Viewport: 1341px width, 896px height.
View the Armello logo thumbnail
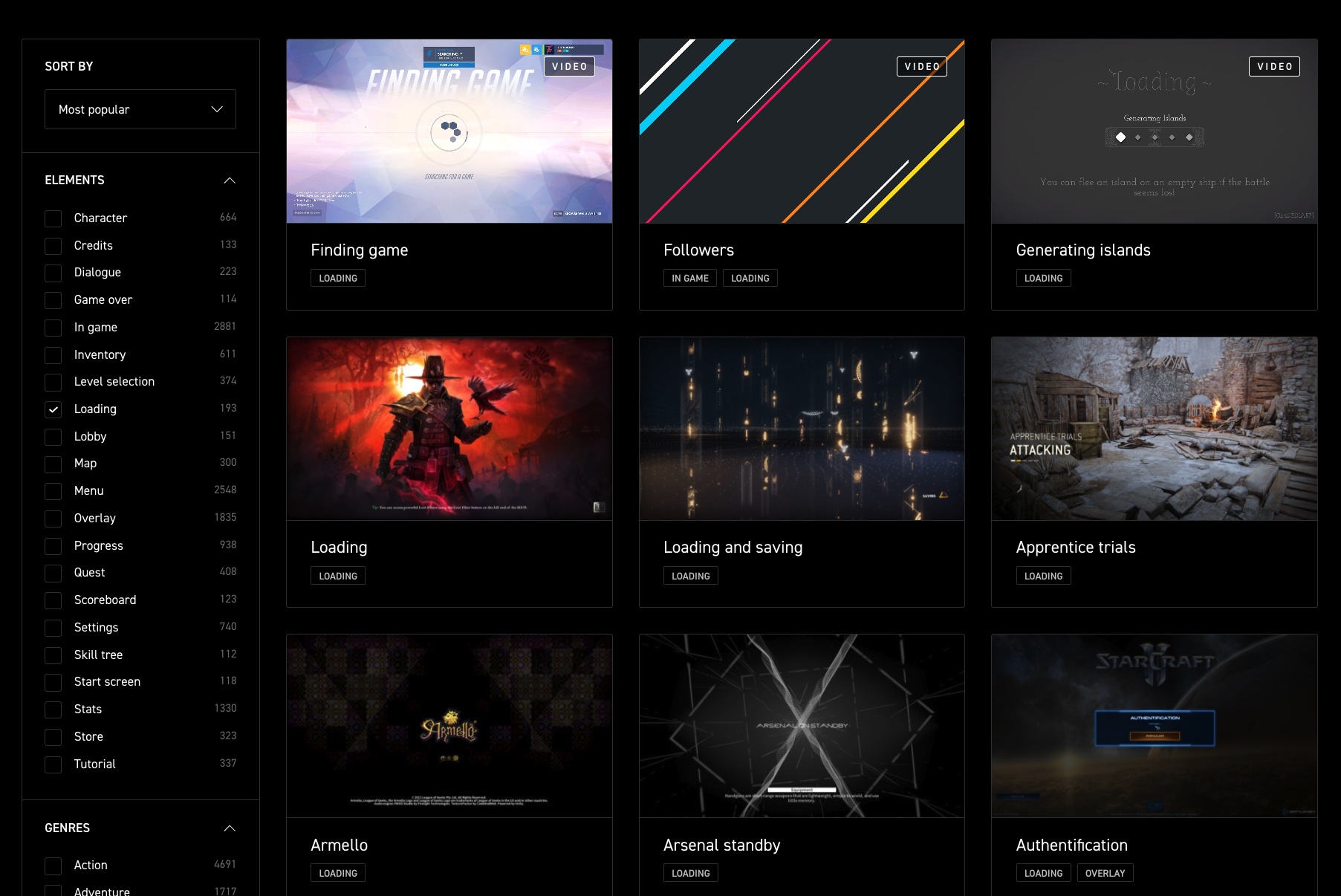coord(449,726)
